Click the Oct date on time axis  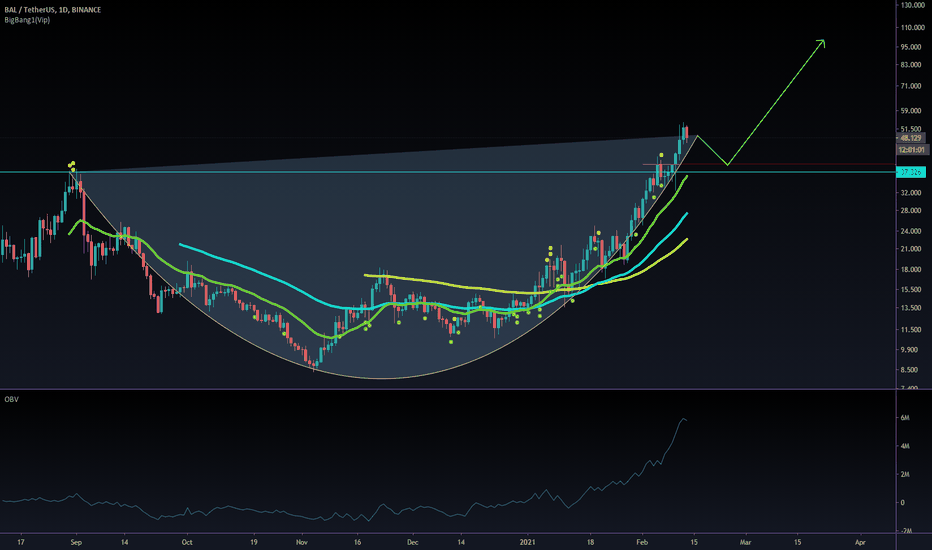tap(187, 542)
